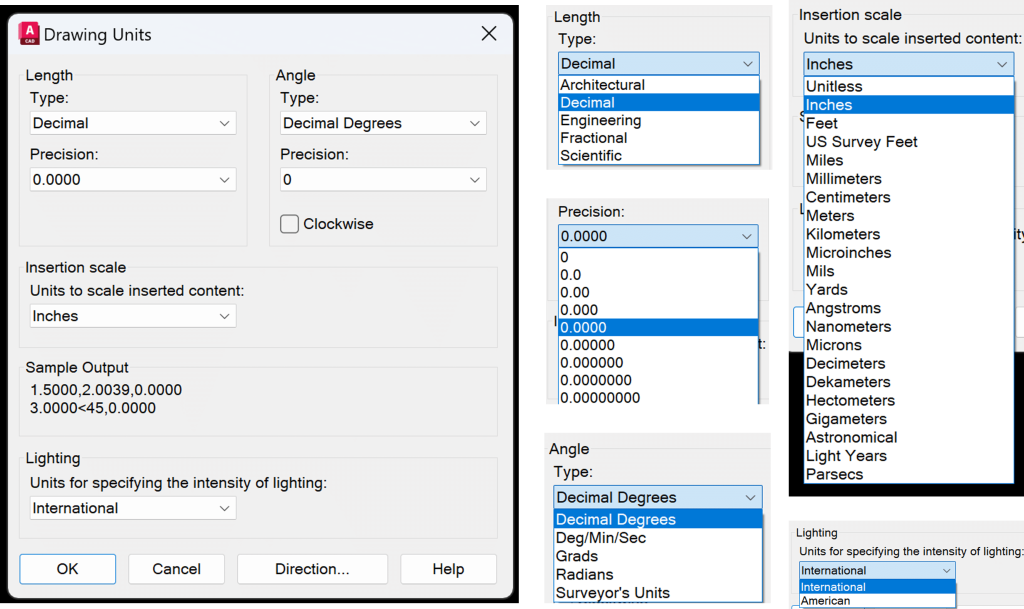The width and height of the screenshot is (1024, 609).
Task: Open the Length Type dropdown
Action: [132, 122]
